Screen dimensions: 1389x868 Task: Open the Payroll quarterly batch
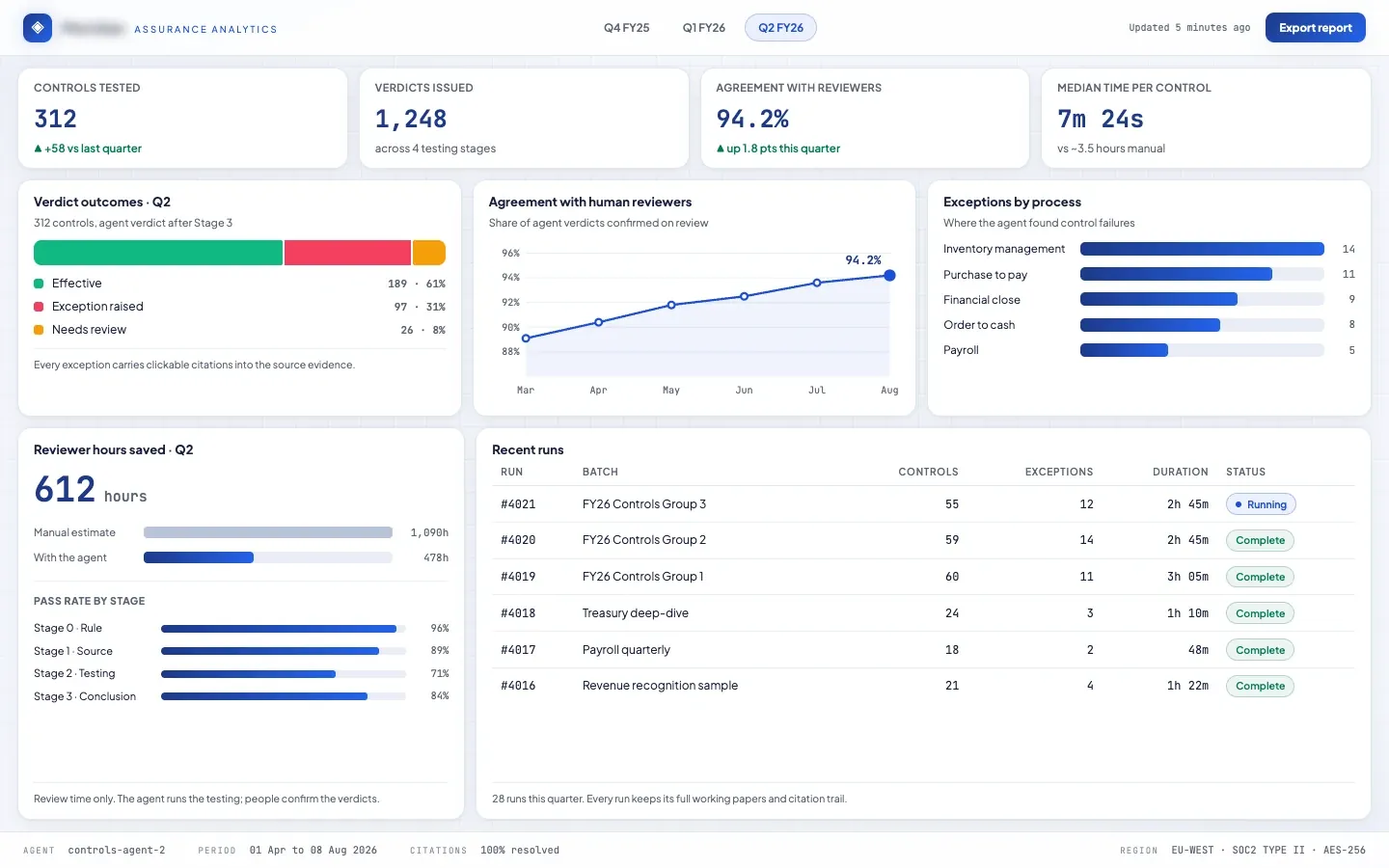[626, 650]
